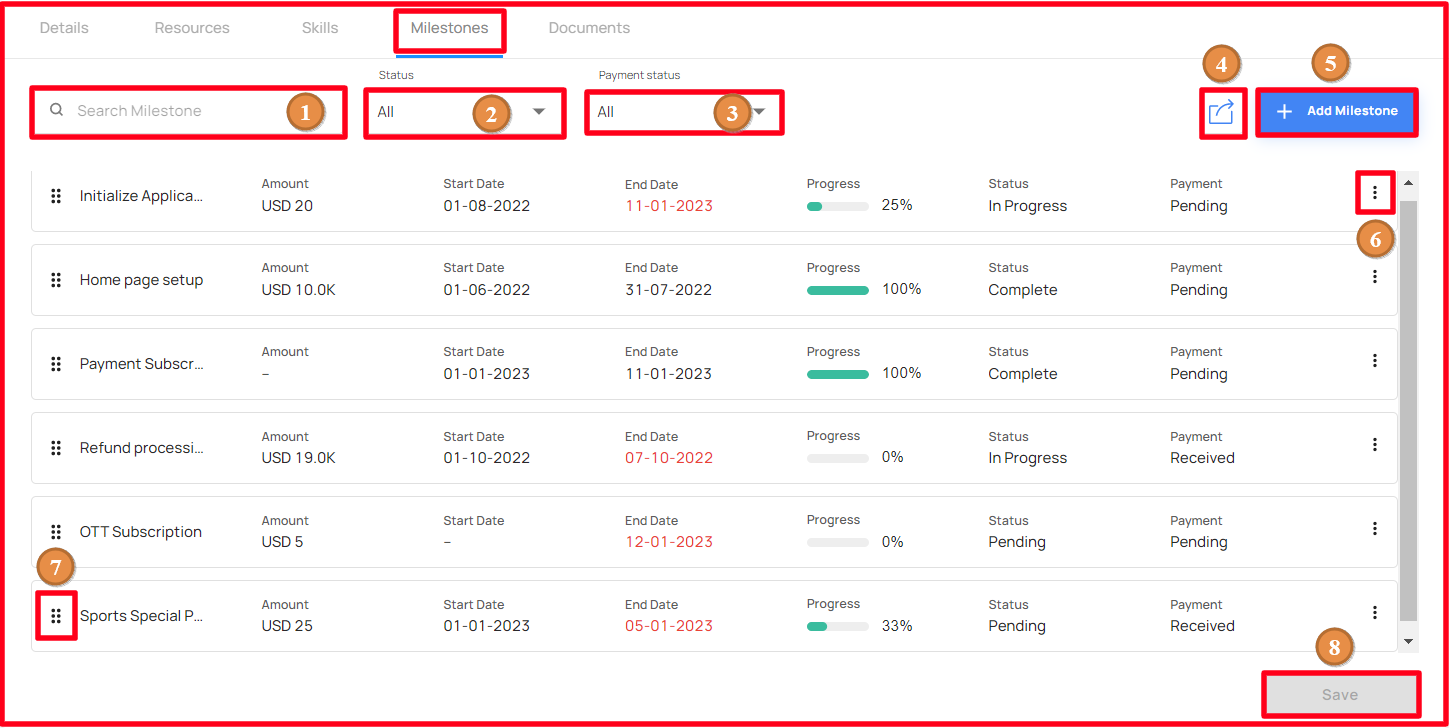
Task: Click the Add Milestone button
Action: 1337,111
